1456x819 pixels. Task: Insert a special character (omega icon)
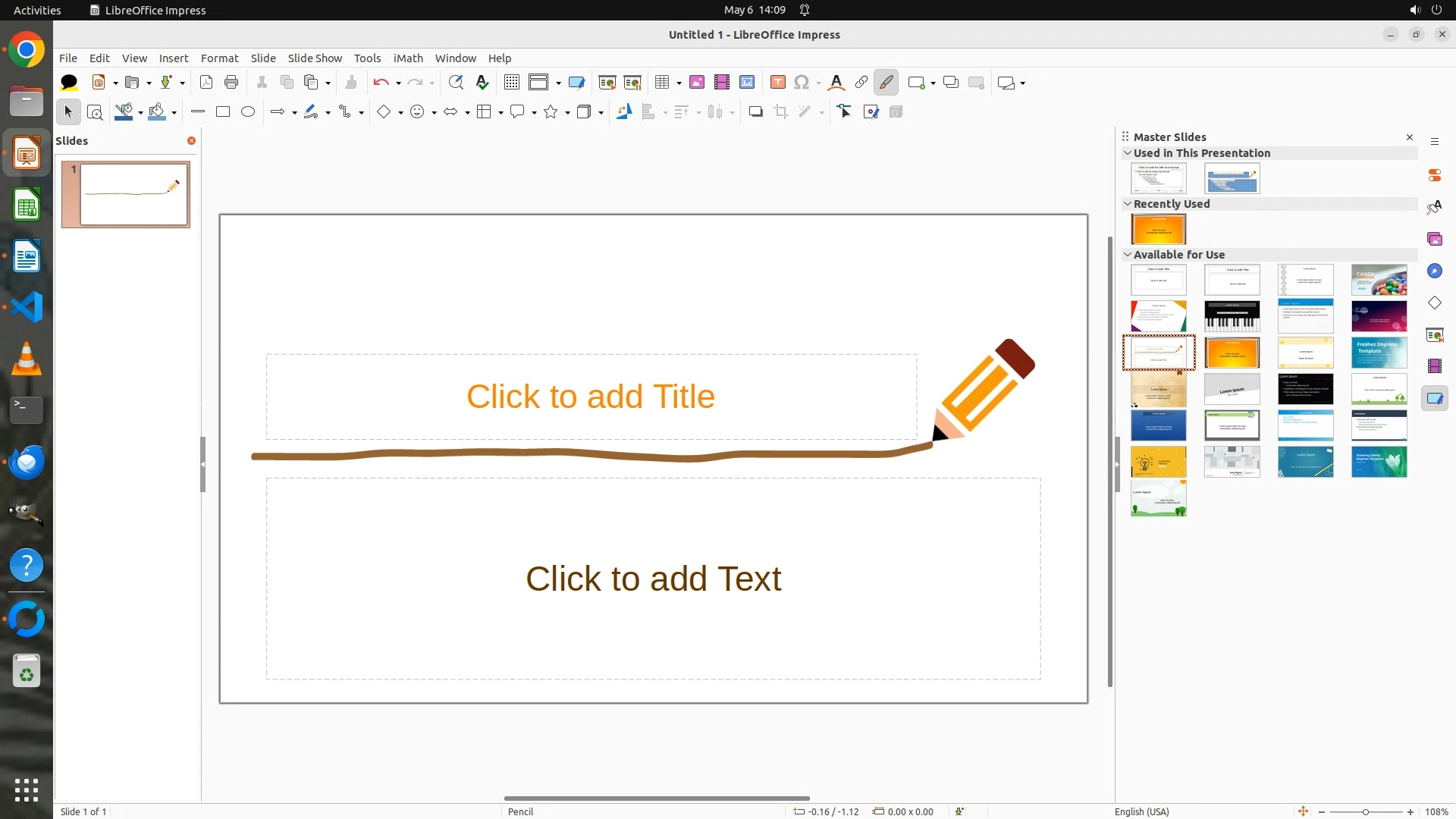pyautogui.click(x=802, y=83)
